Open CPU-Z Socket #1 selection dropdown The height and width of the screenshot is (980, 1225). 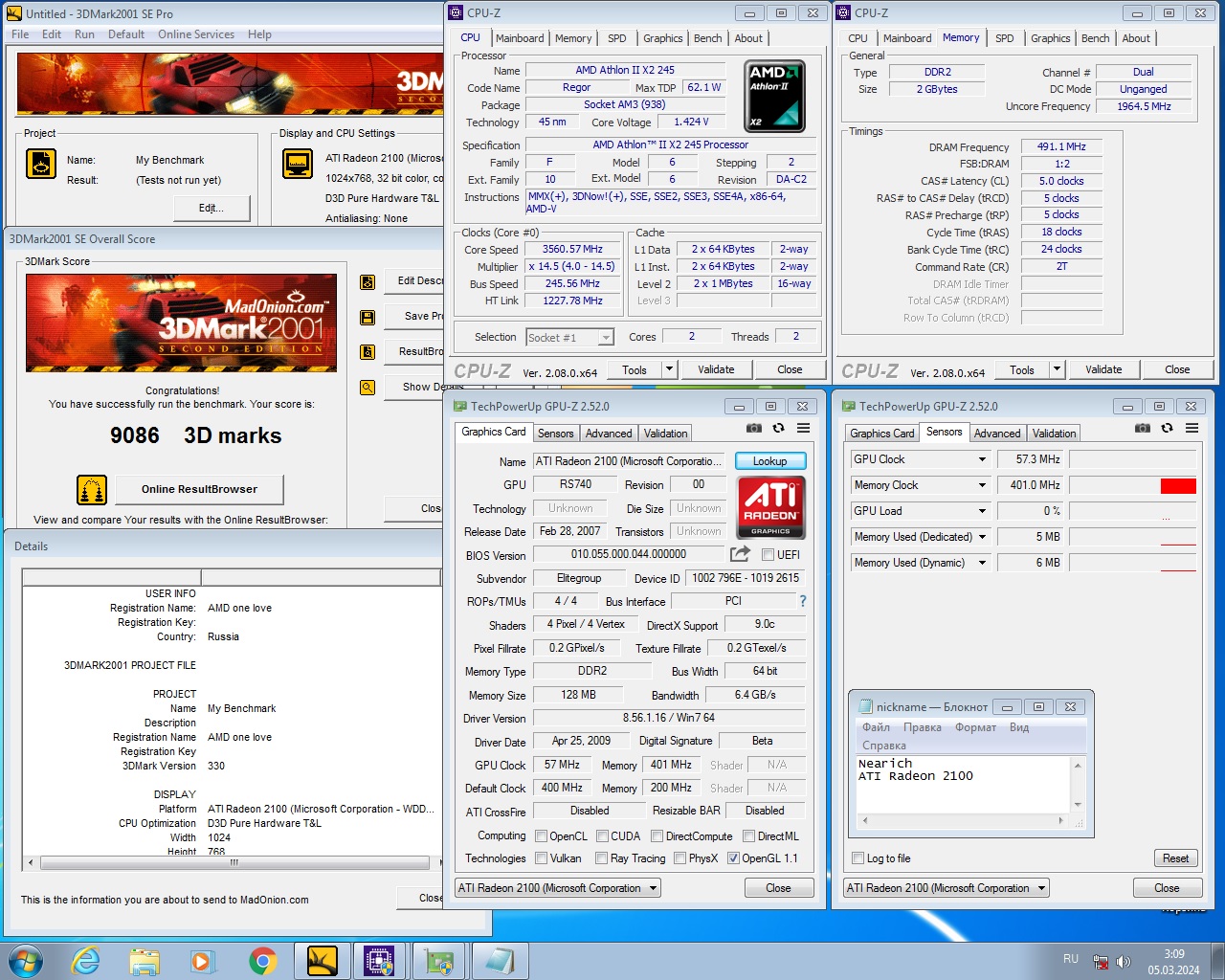tap(605, 337)
